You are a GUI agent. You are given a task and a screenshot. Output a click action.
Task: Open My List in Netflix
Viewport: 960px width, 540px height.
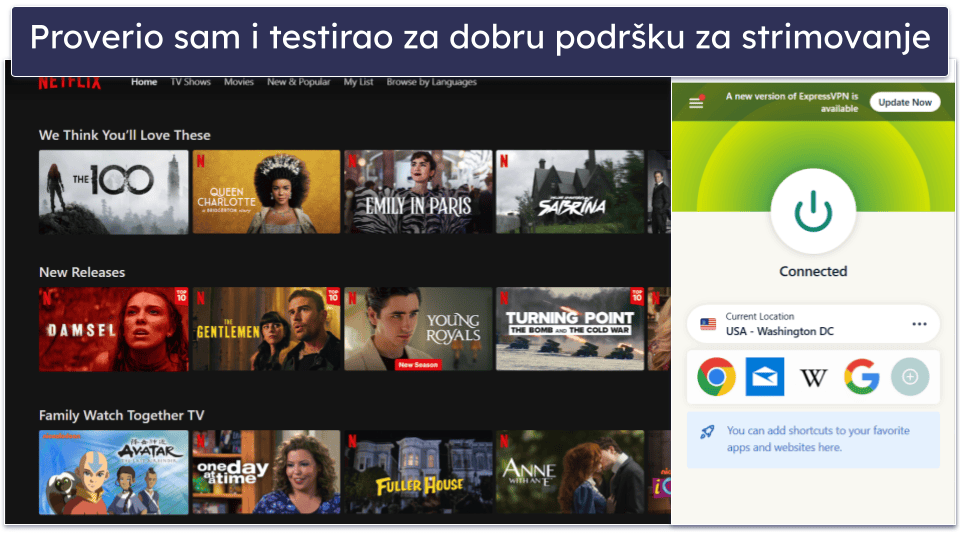(x=358, y=82)
